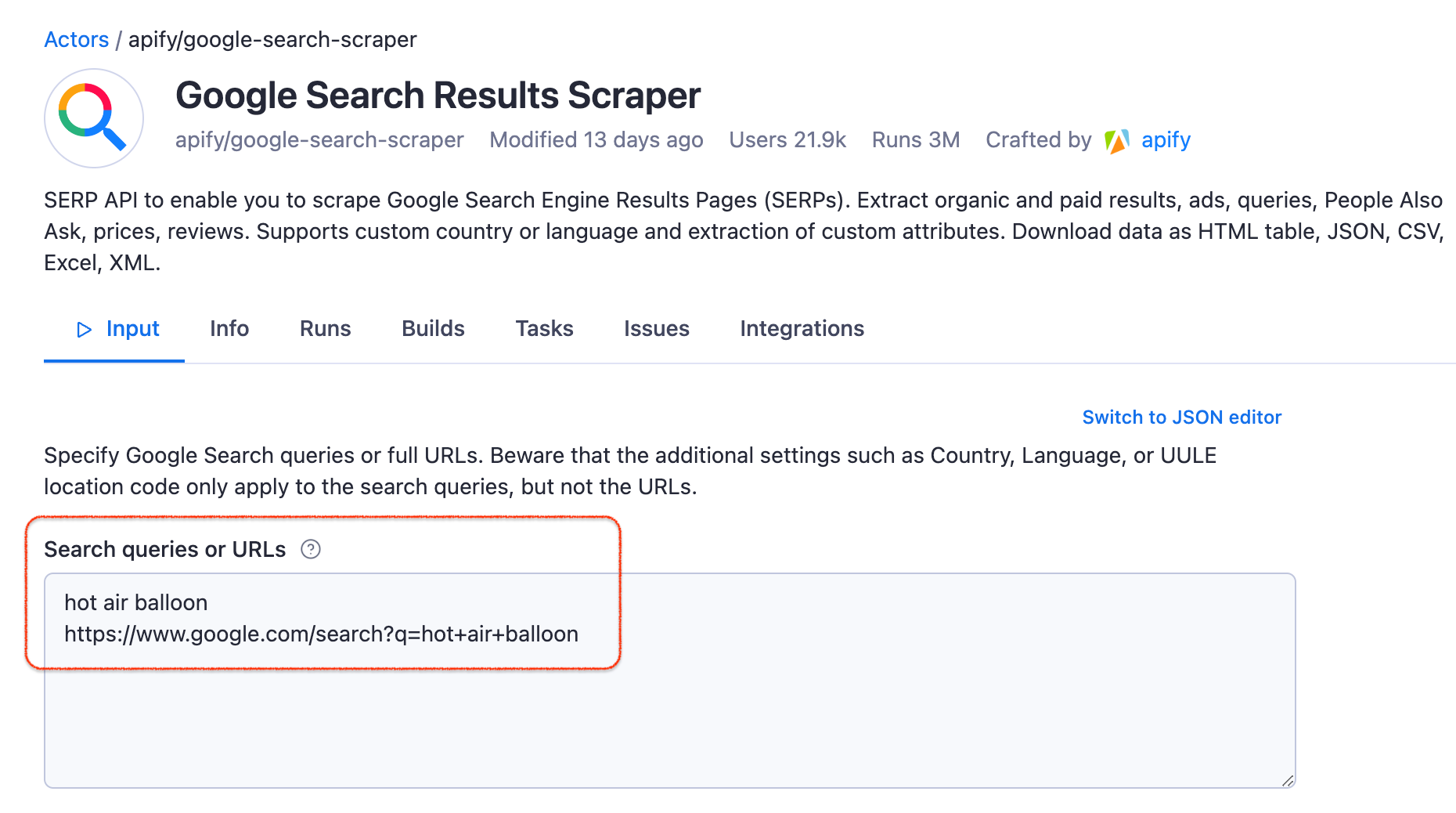Viewport: 1456px width, 813px height.
Task: Focus the Search queries or URLs textarea
Action: point(670,681)
